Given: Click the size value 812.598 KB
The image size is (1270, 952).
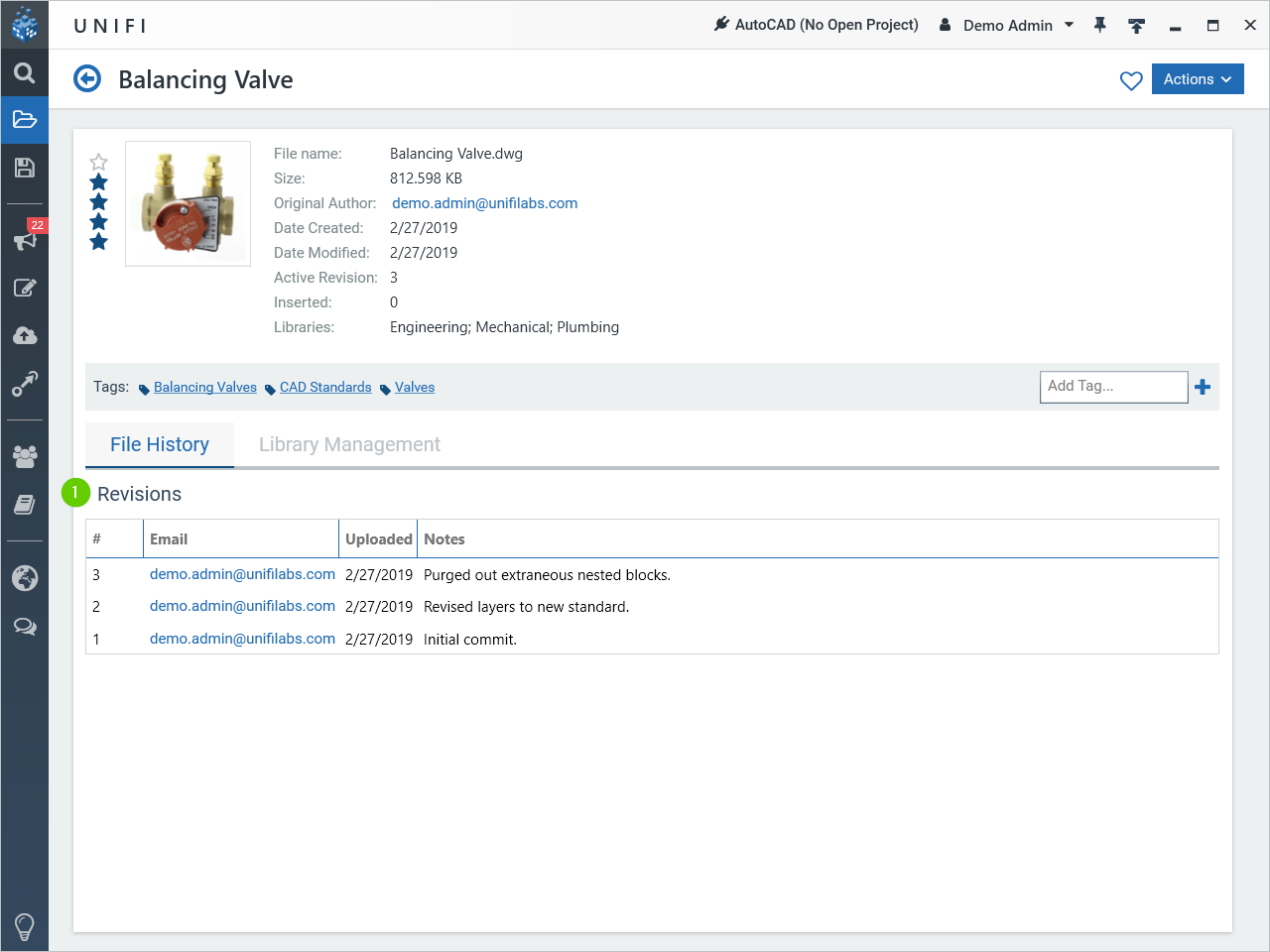Looking at the screenshot, I should (x=426, y=178).
